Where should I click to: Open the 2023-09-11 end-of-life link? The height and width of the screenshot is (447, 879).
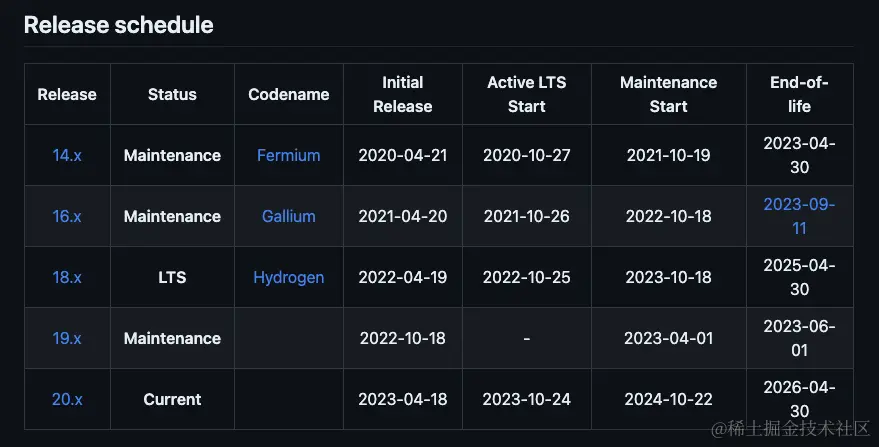799,216
